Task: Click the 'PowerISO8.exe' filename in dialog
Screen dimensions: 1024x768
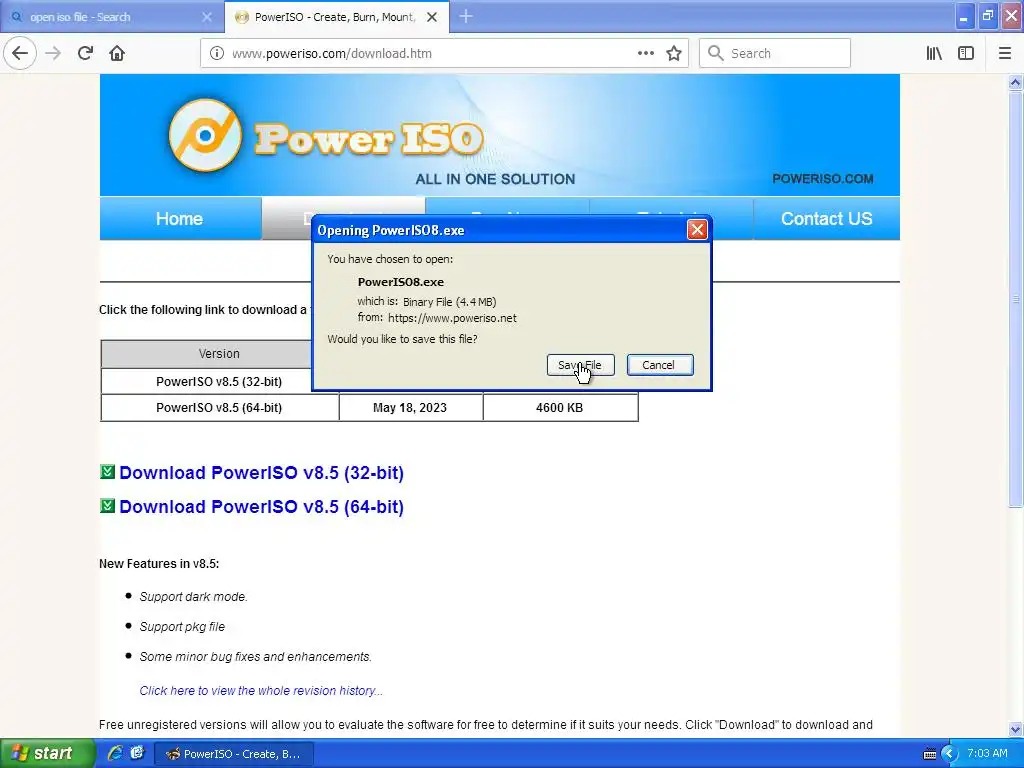Action: [x=401, y=282]
